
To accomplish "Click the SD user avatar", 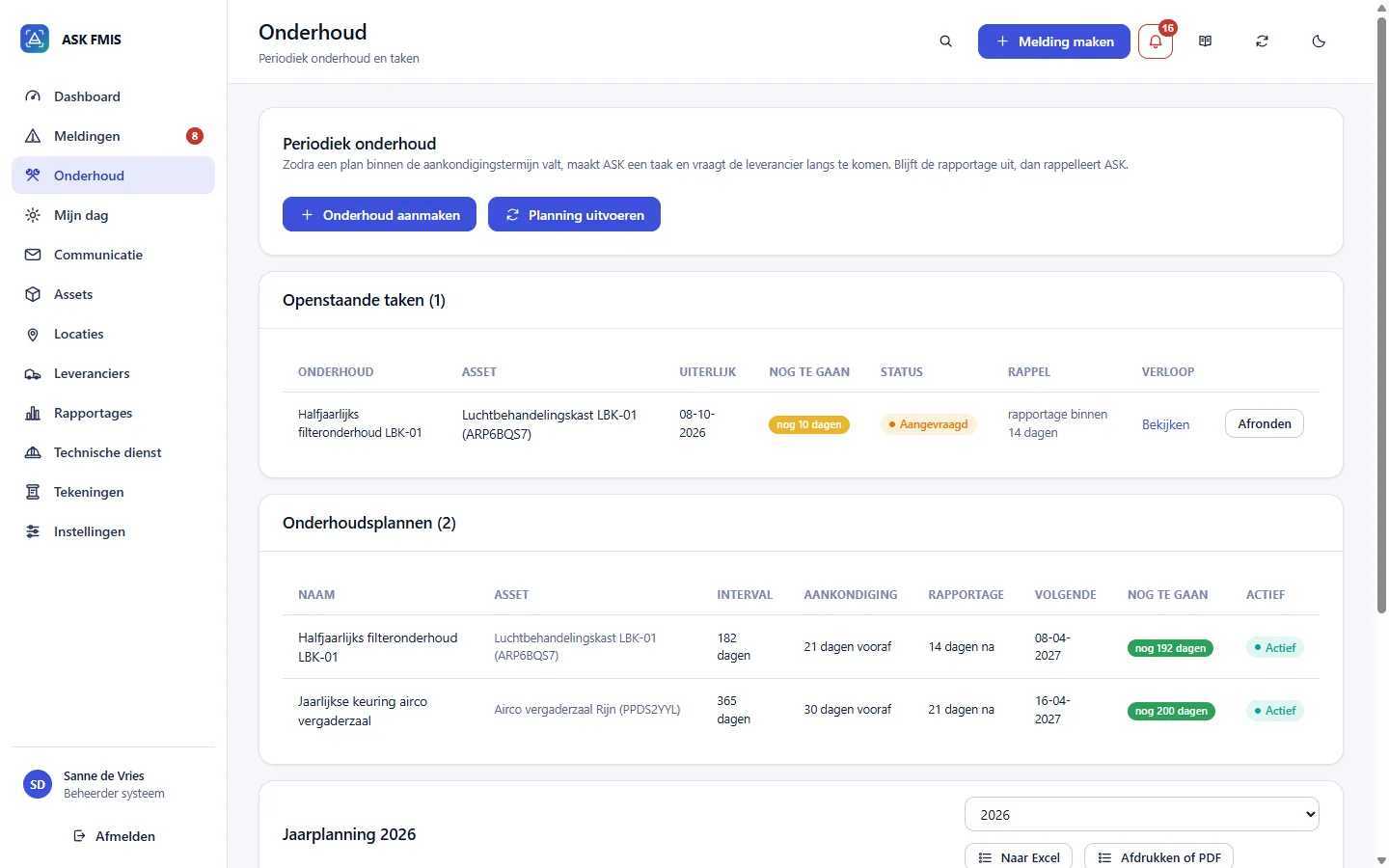I will [38, 785].
